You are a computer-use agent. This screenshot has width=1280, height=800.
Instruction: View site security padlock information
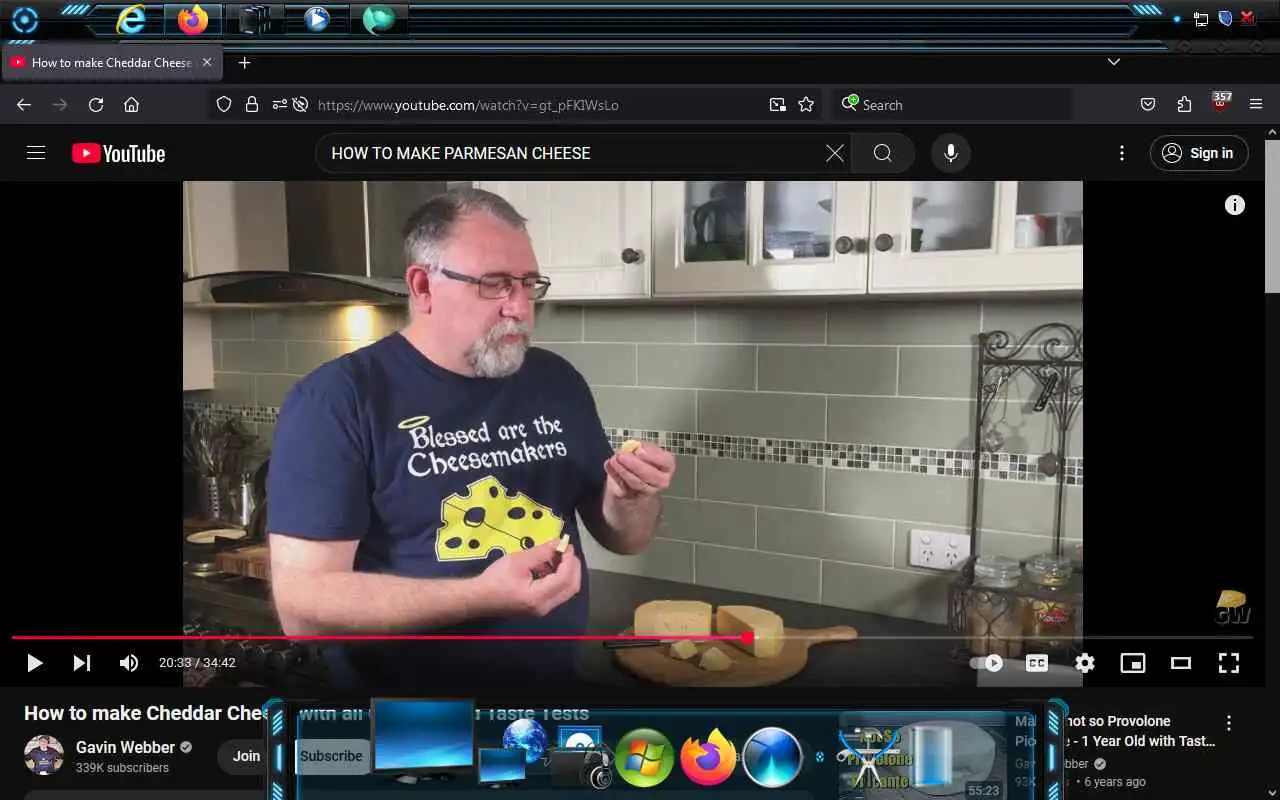coord(252,105)
